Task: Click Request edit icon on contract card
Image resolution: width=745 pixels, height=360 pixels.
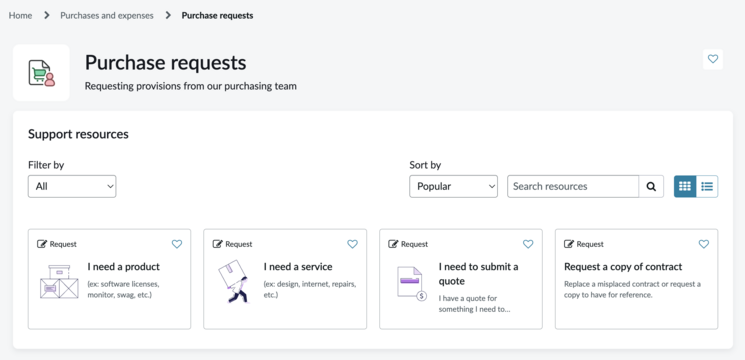Action: [569, 244]
